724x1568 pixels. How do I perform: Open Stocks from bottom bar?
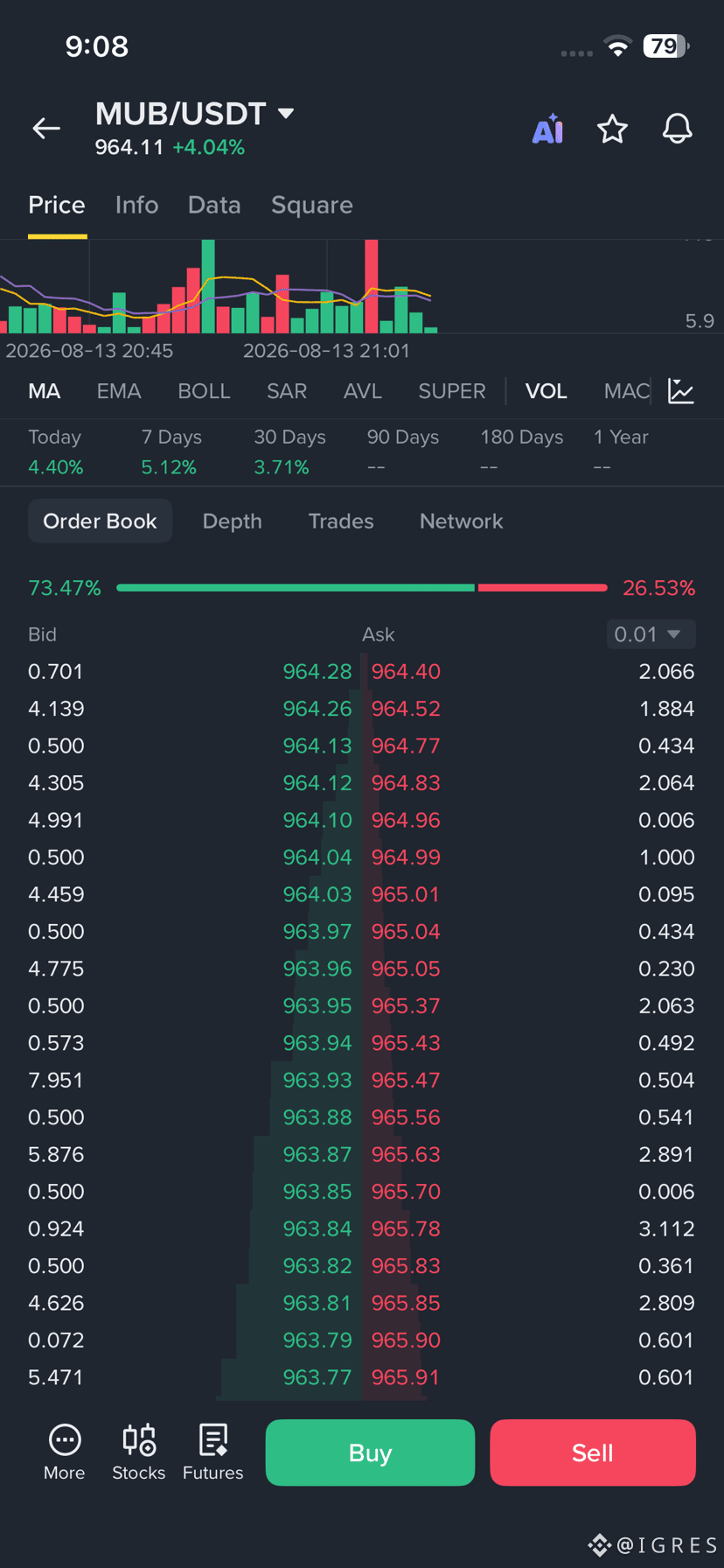139,1452
